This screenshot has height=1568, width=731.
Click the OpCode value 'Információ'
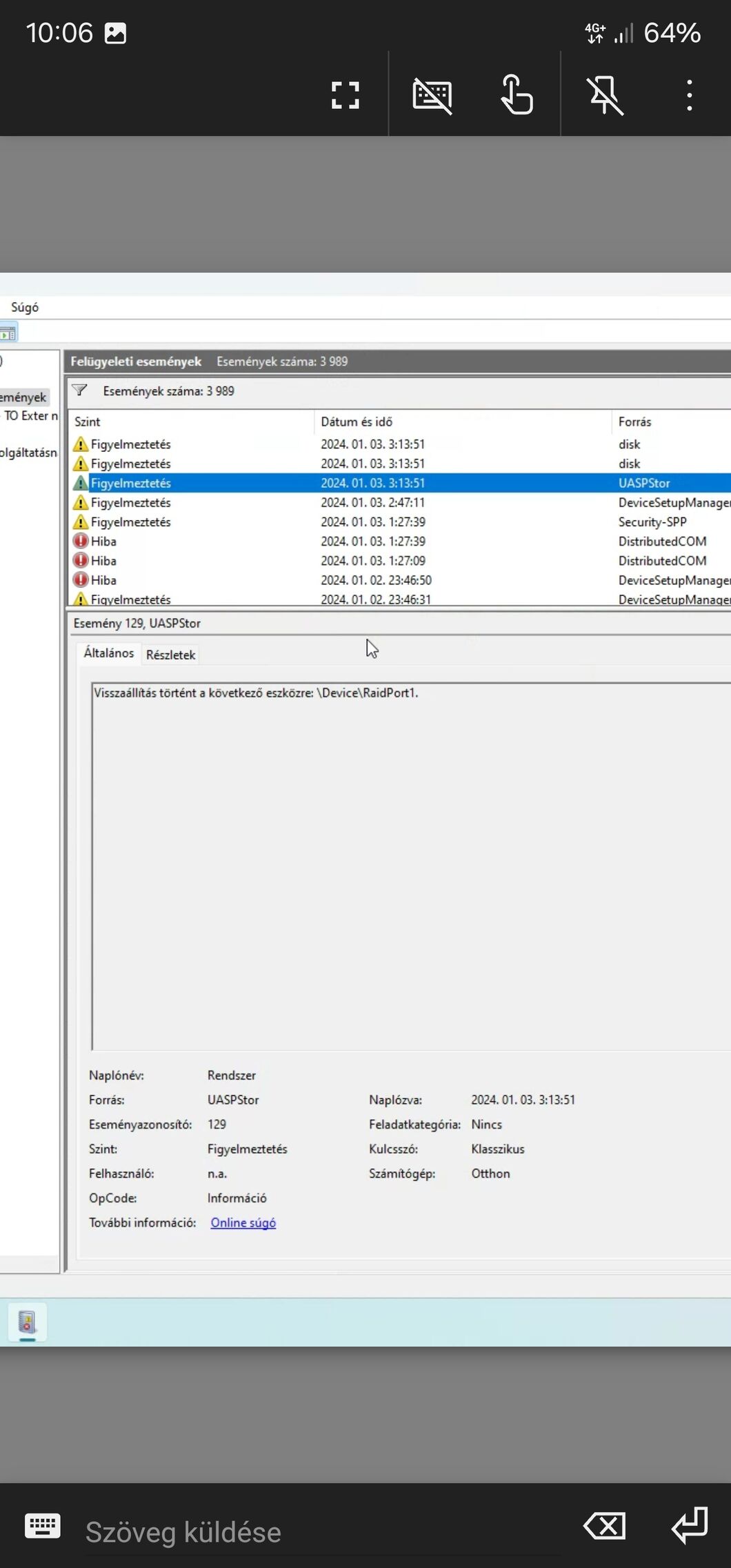click(237, 1198)
